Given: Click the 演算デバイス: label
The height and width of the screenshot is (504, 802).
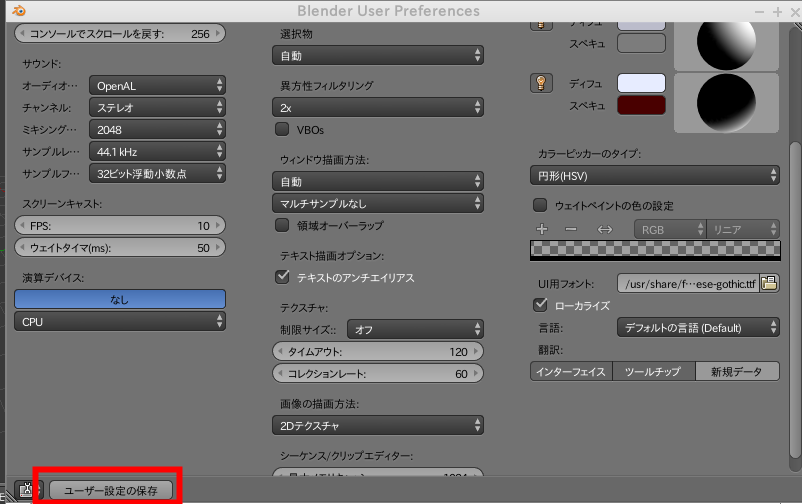Looking at the screenshot, I should coord(53,277).
